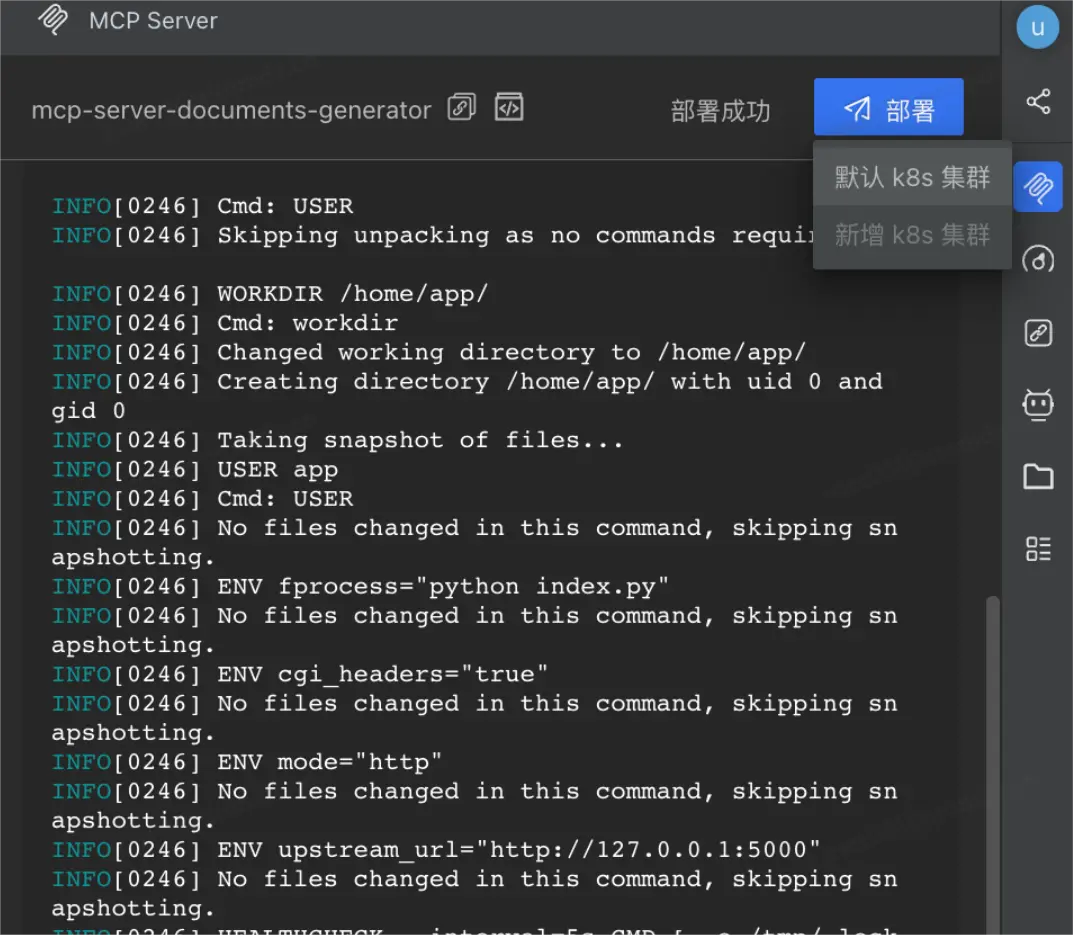
Task: Open the list layout icon in sidebar
Action: point(1038,549)
